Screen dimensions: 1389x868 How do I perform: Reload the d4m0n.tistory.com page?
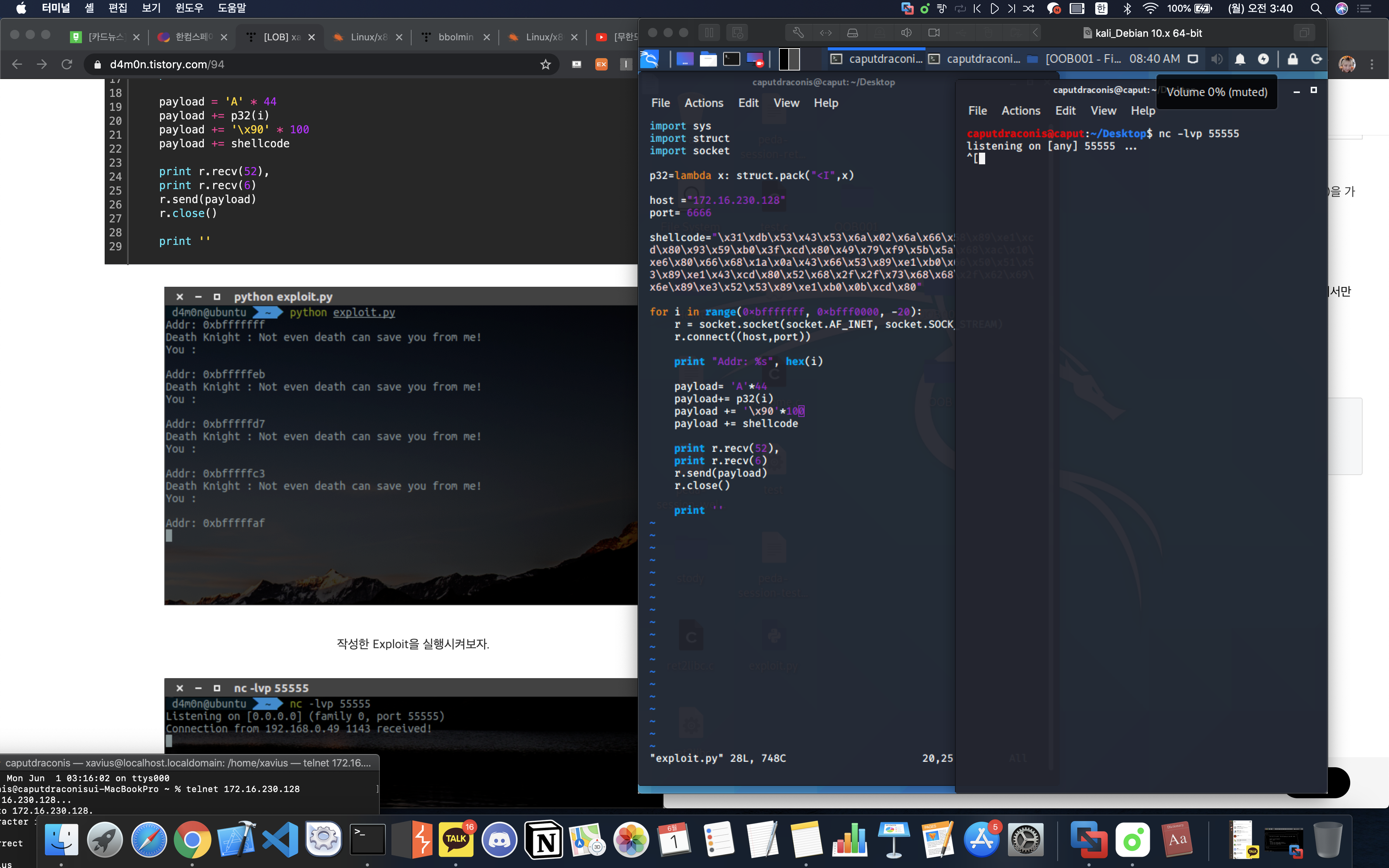click(x=67, y=64)
